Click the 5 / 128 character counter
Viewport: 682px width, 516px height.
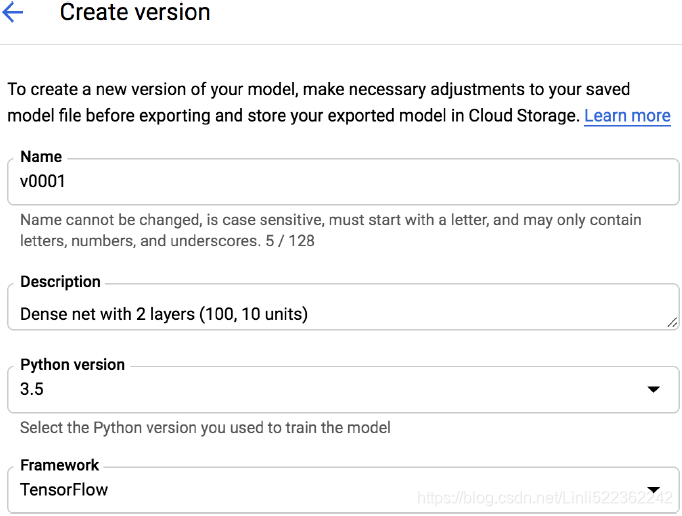[x=290, y=241]
